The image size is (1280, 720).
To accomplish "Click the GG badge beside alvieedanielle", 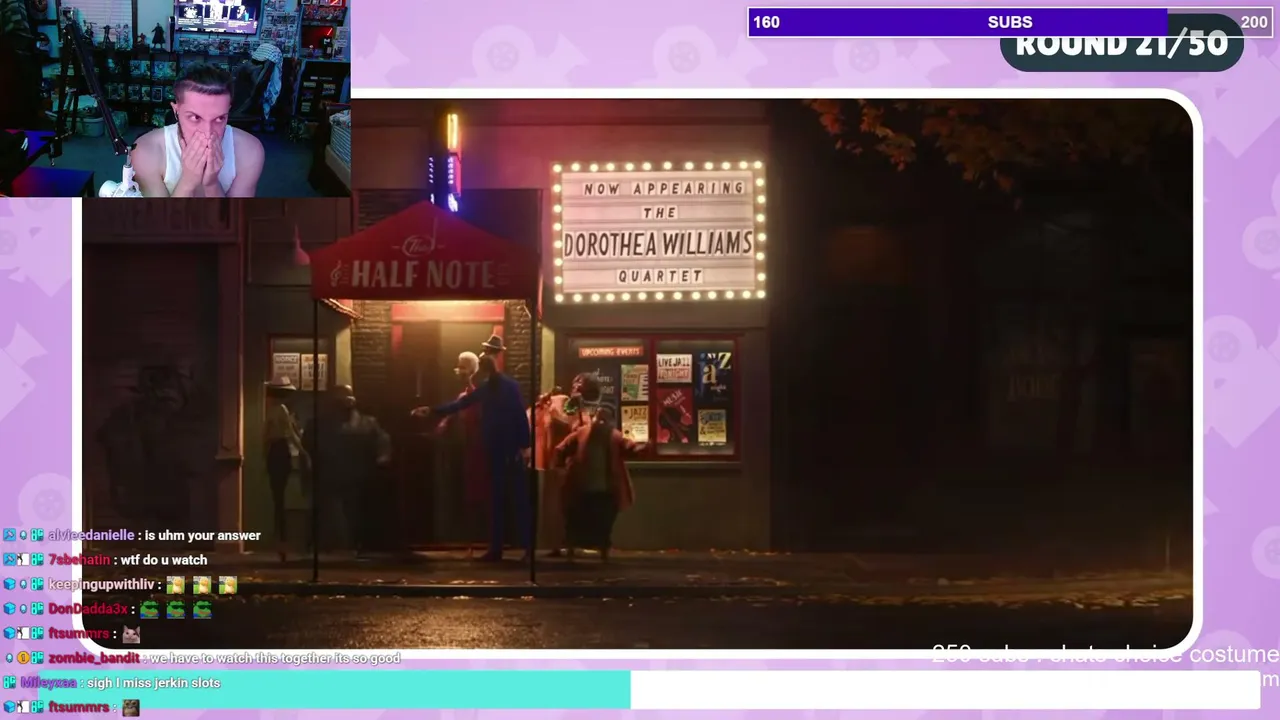I will pos(37,536).
